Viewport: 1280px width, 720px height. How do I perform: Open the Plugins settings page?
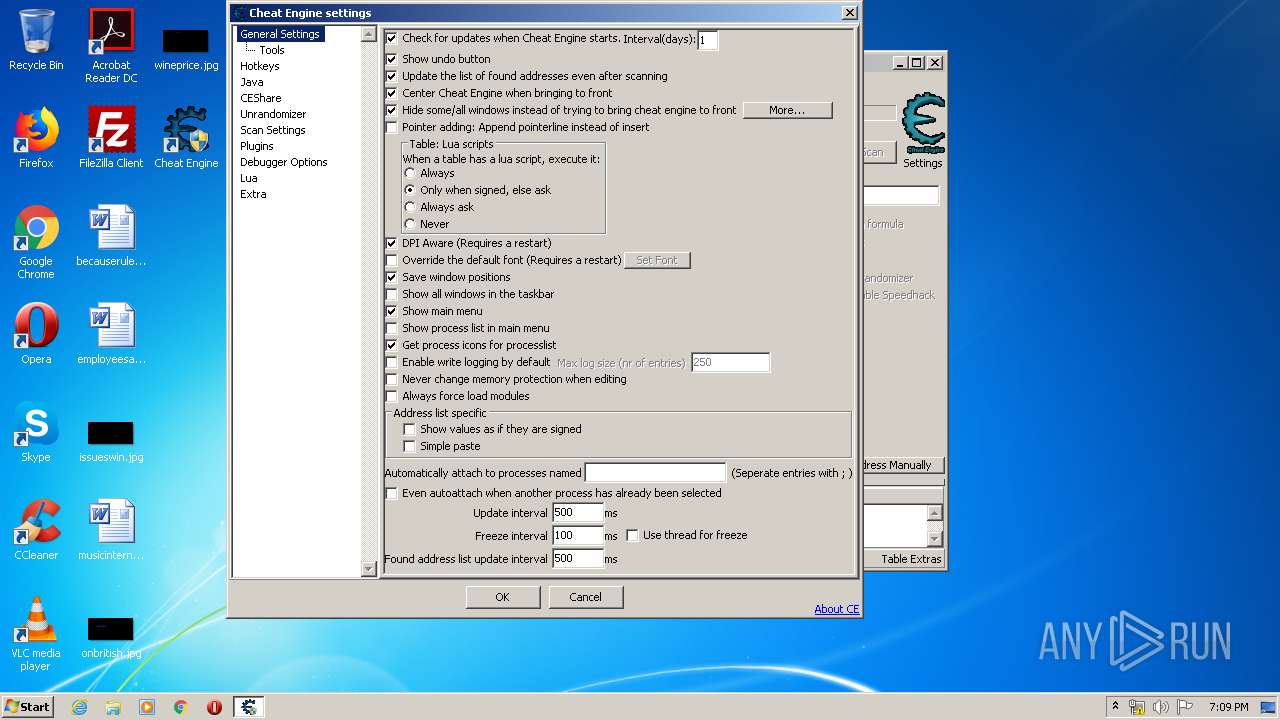[257, 146]
